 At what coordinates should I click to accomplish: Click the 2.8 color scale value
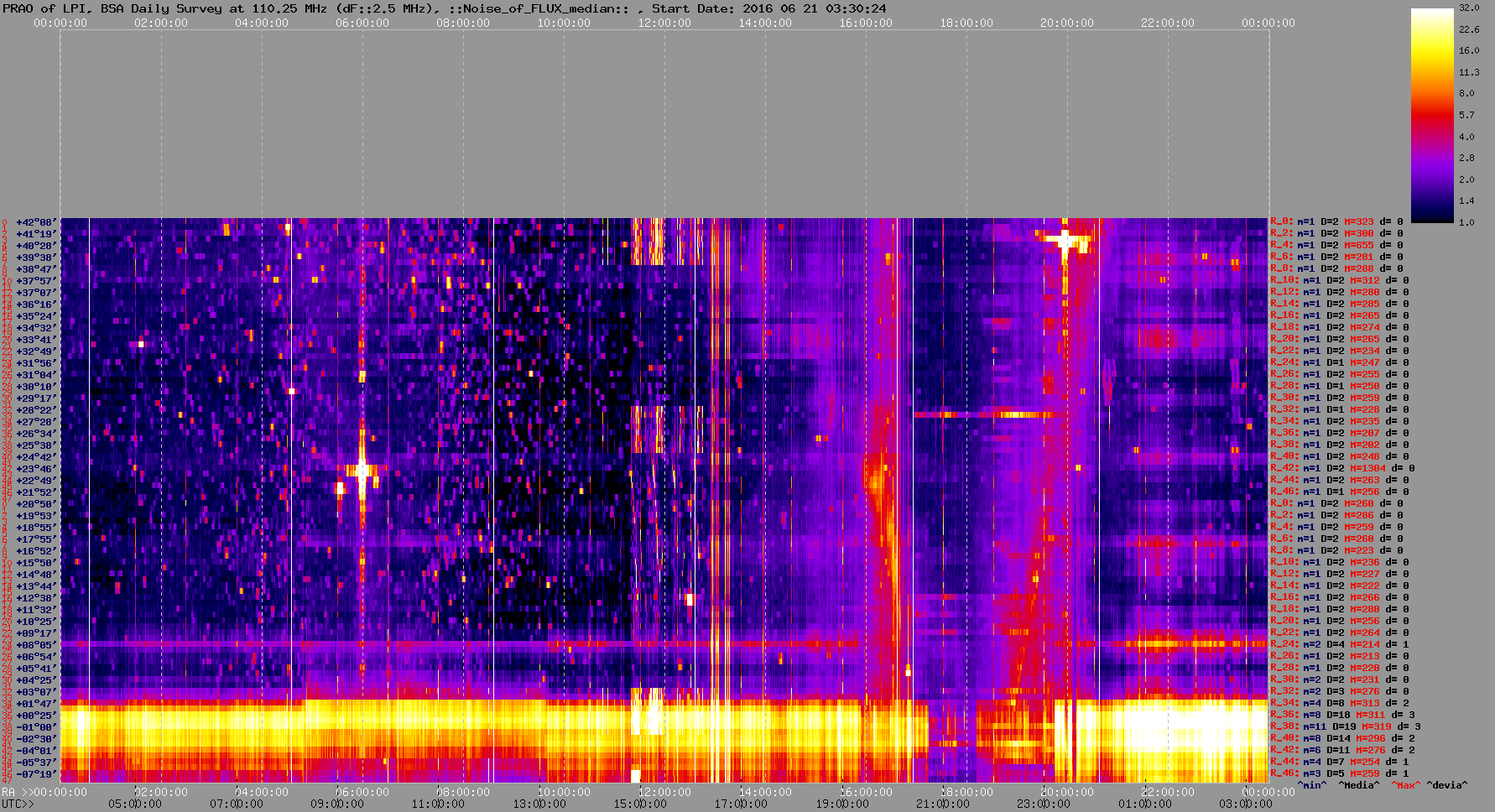(x=1466, y=158)
